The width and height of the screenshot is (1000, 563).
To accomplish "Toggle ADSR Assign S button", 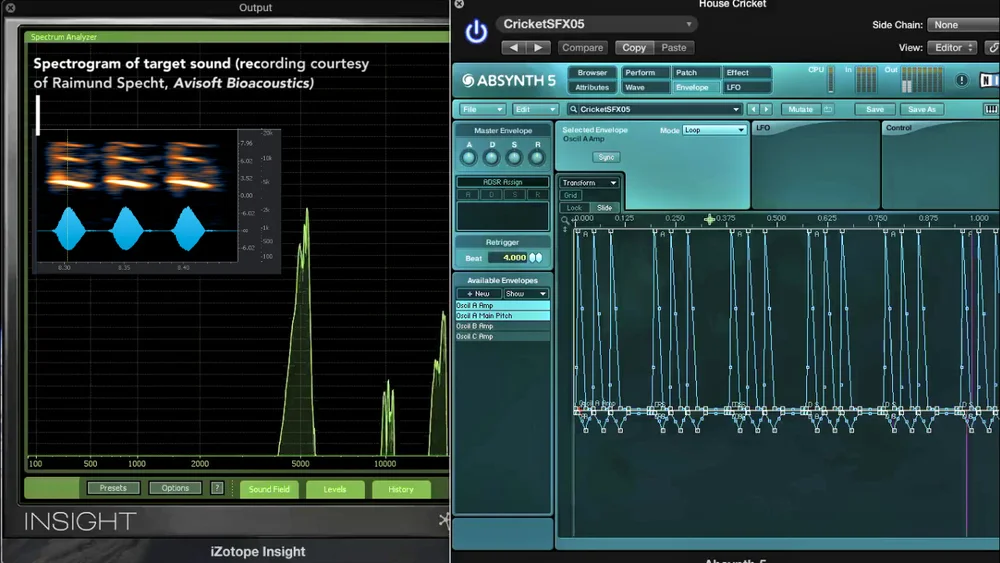I will (x=515, y=194).
